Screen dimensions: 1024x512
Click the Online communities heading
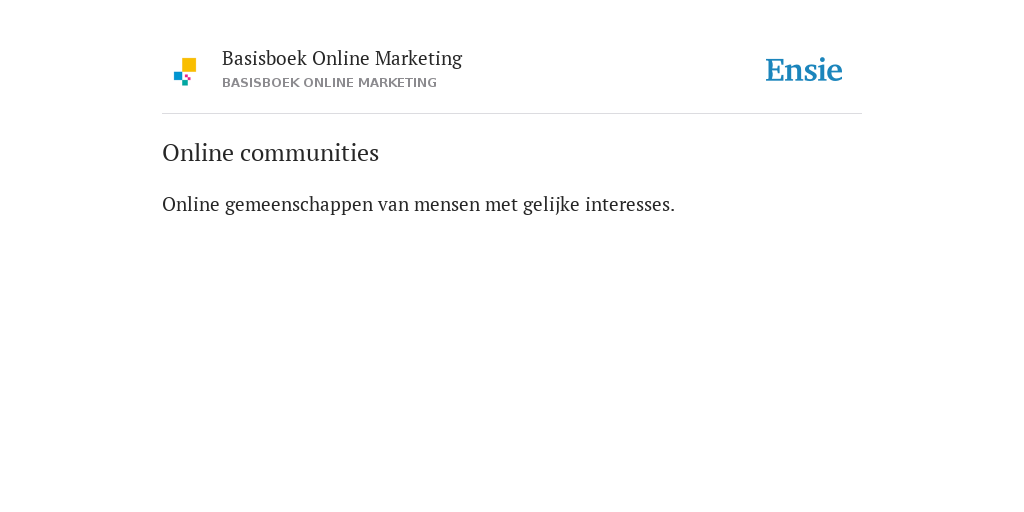(270, 153)
